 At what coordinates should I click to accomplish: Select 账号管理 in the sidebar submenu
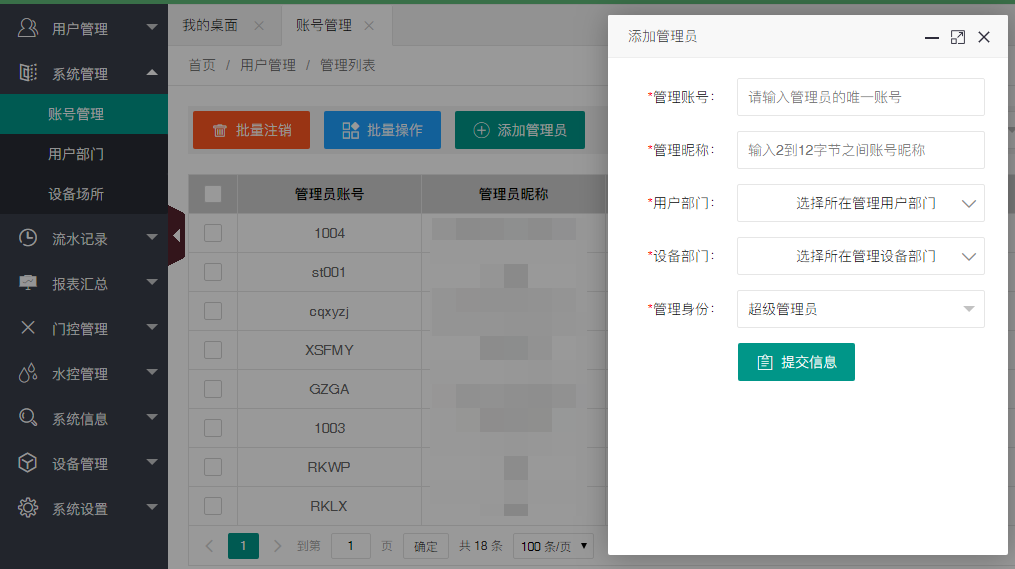(84, 114)
